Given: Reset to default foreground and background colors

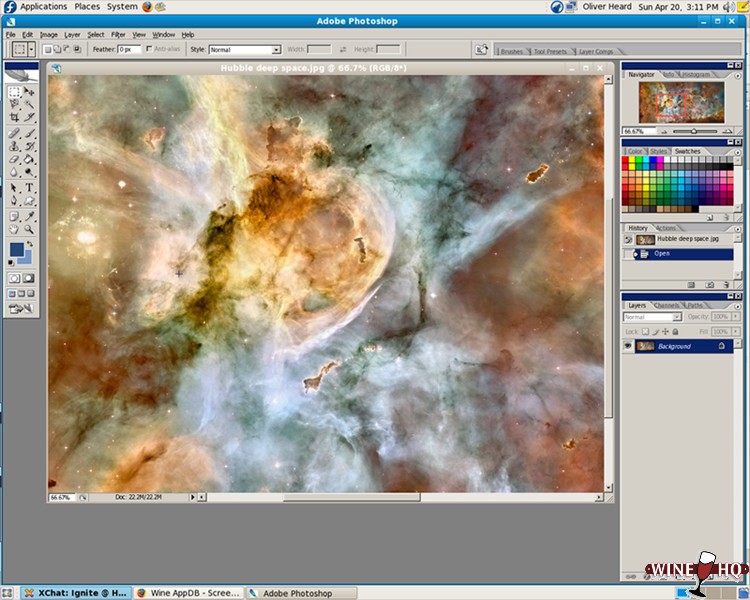Looking at the screenshot, I should (11, 263).
